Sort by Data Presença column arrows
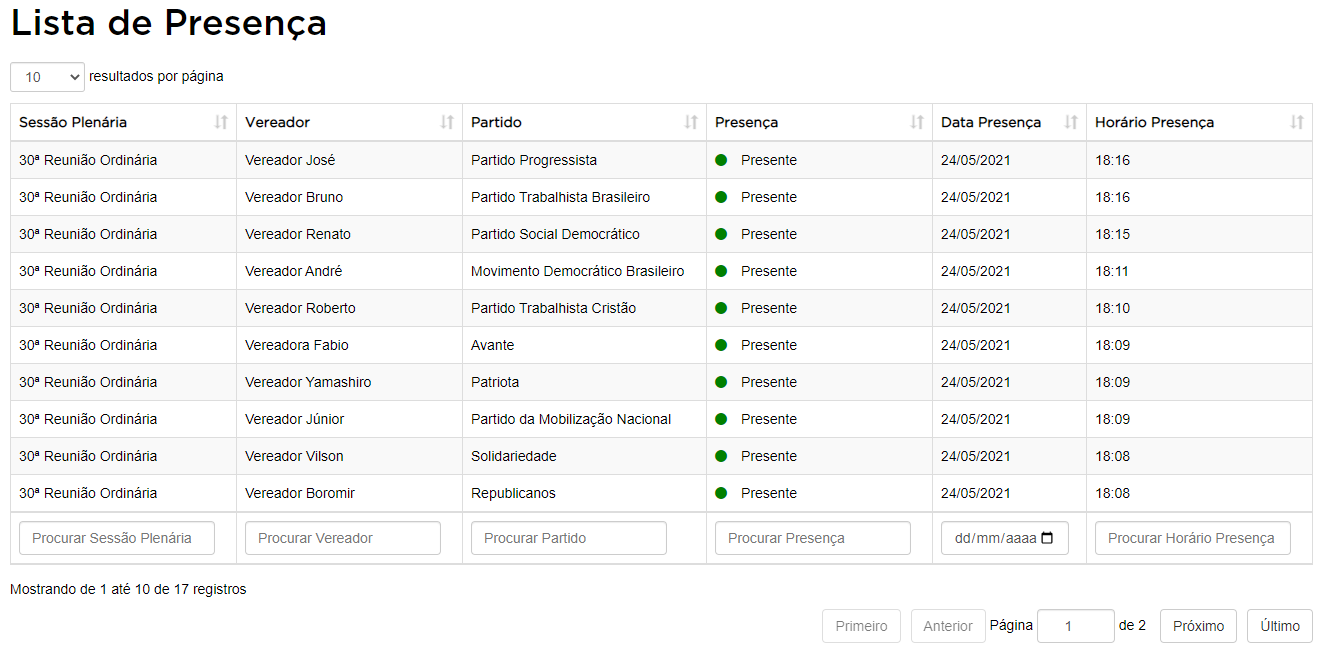 (1071, 122)
